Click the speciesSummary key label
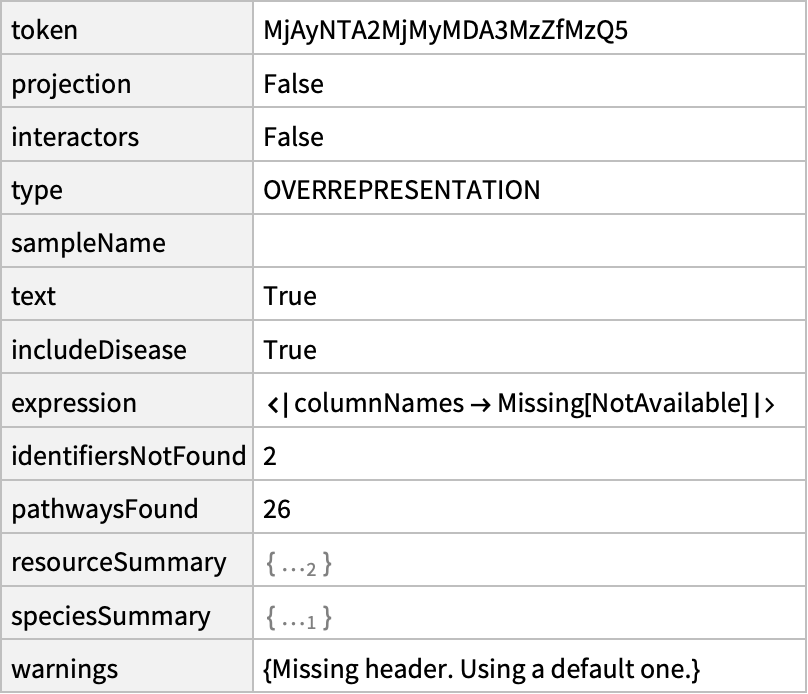Viewport: 808px width, 694px height. (x=110, y=617)
